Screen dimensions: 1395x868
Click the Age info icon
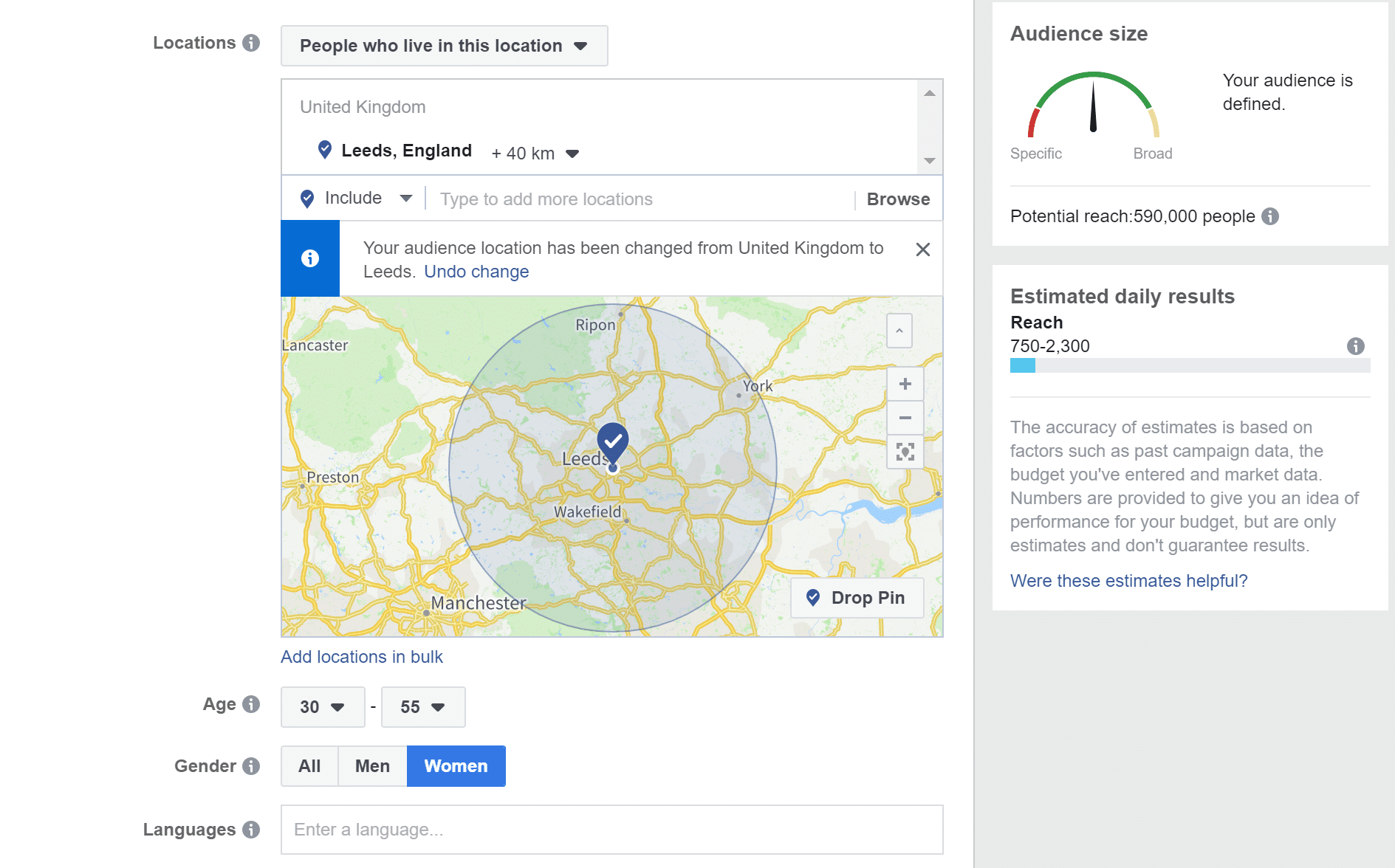[251, 704]
